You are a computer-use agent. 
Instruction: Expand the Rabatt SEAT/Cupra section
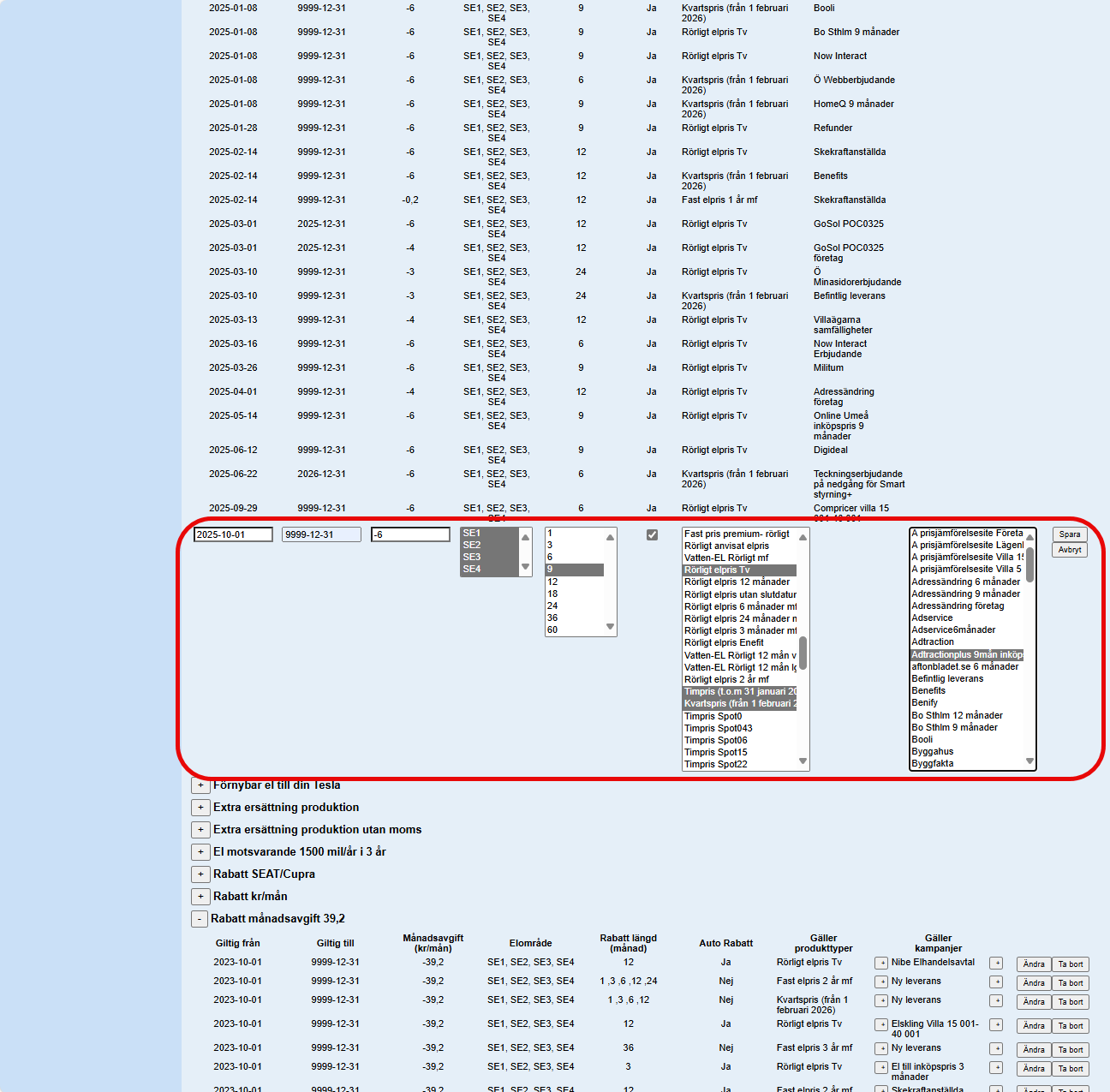click(x=200, y=874)
